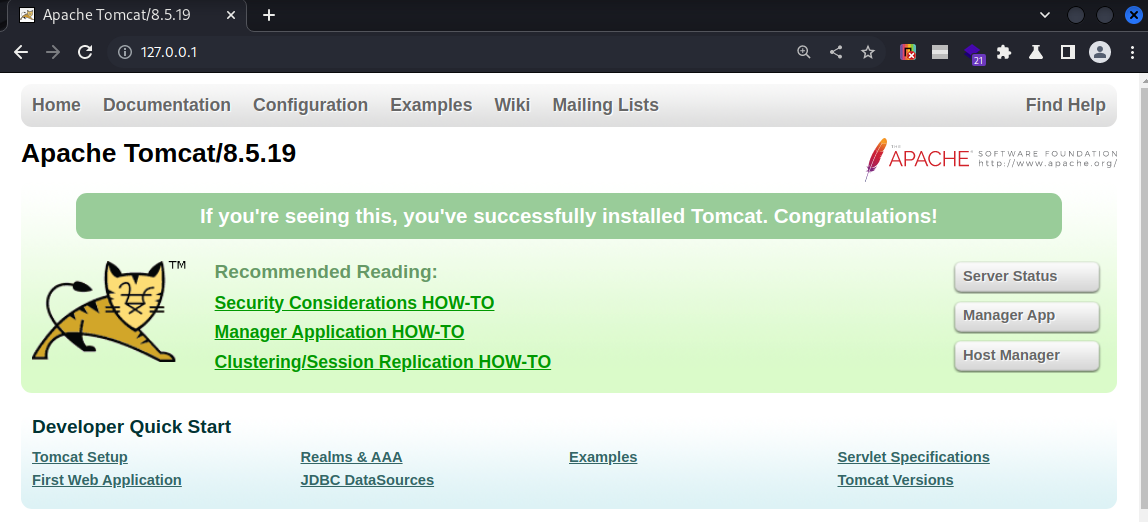Open Chrome three-dot menu
1148x522 pixels.
coord(1132,52)
